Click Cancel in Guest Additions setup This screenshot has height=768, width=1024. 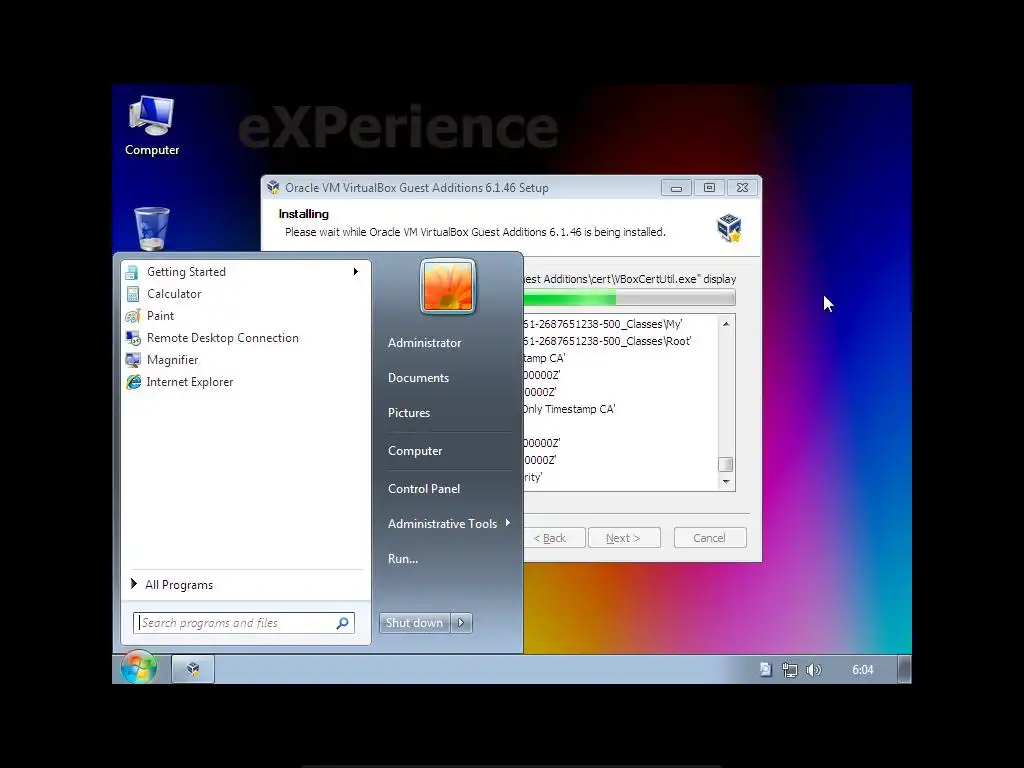710,538
